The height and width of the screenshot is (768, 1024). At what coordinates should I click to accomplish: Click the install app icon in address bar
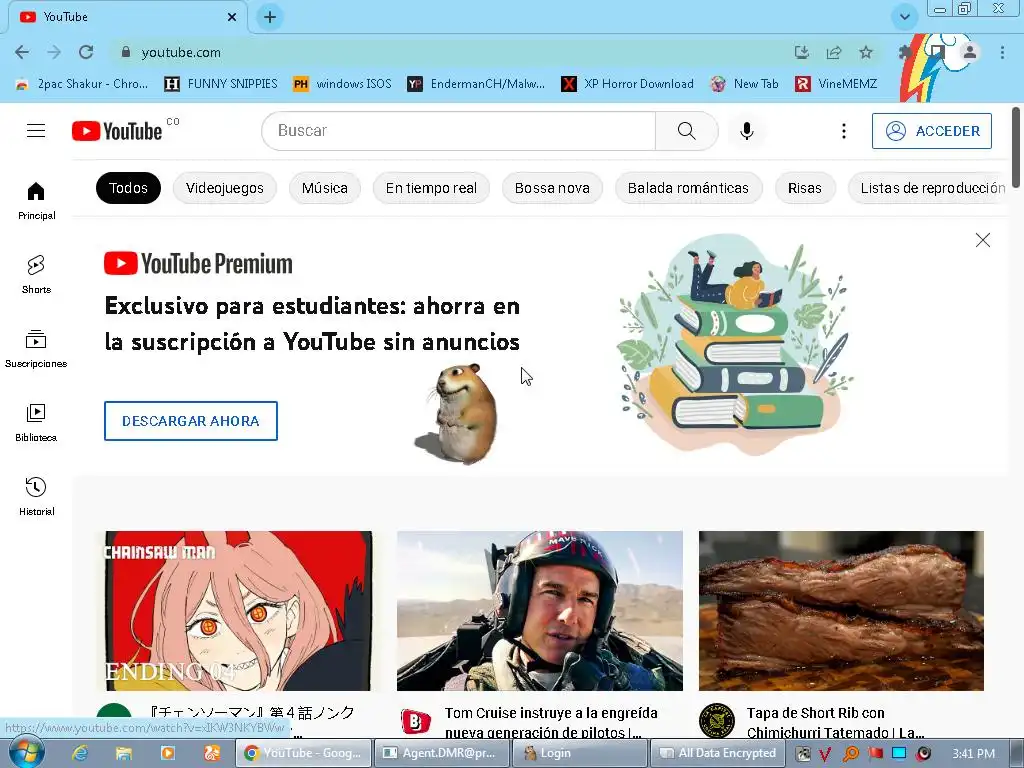pyautogui.click(x=801, y=52)
